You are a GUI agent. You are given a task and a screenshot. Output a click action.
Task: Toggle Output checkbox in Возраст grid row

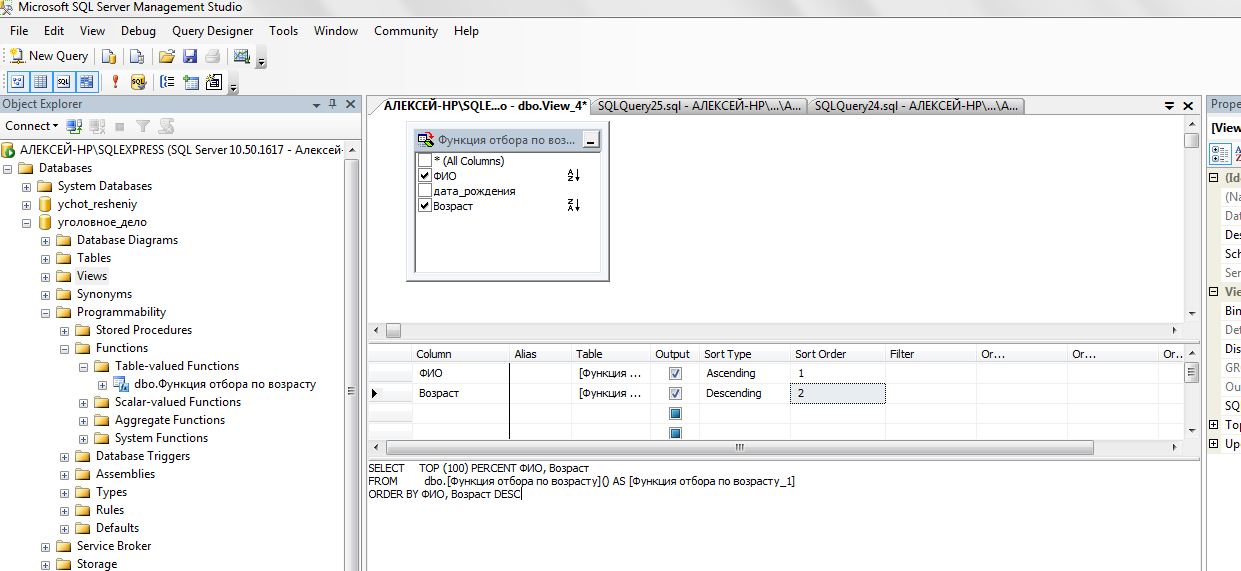click(x=675, y=393)
